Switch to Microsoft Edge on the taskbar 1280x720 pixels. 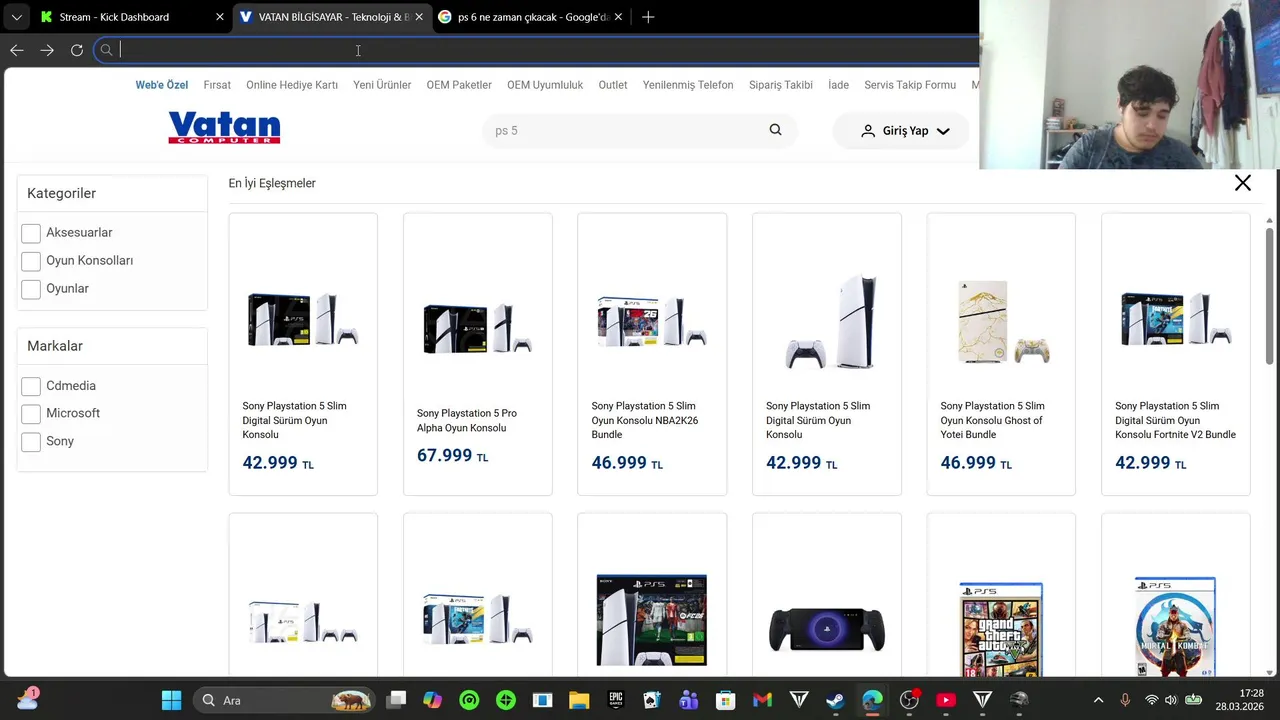pyautogui.click(x=872, y=700)
